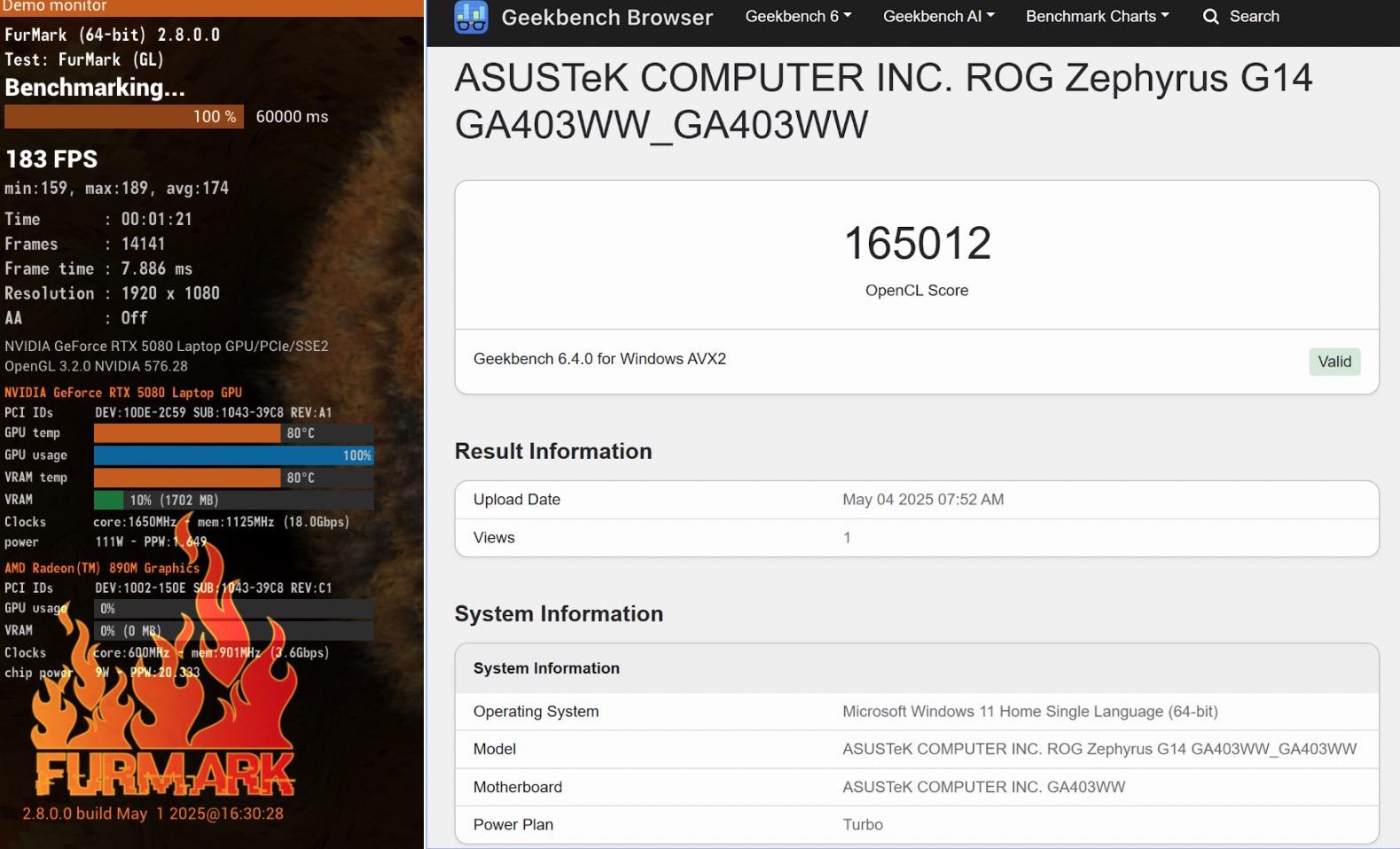The width and height of the screenshot is (1400, 849).
Task: Click the VRAM 10% (1702 MB) bar
Action: pyautogui.click(x=233, y=499)
